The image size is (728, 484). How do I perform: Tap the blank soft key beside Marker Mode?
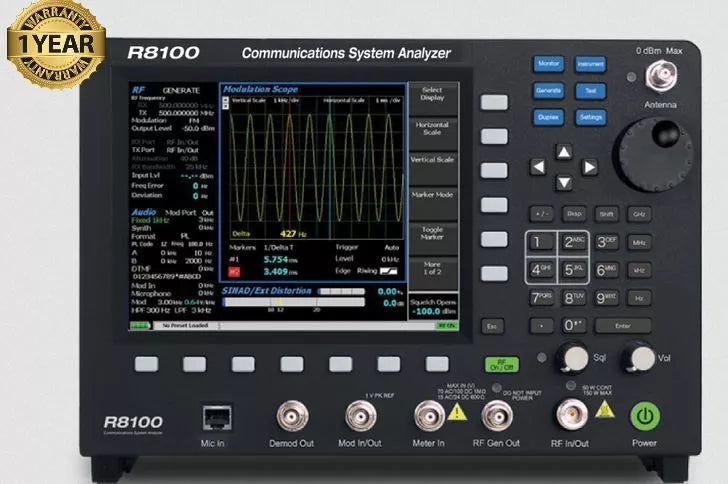tap(494, 205)
